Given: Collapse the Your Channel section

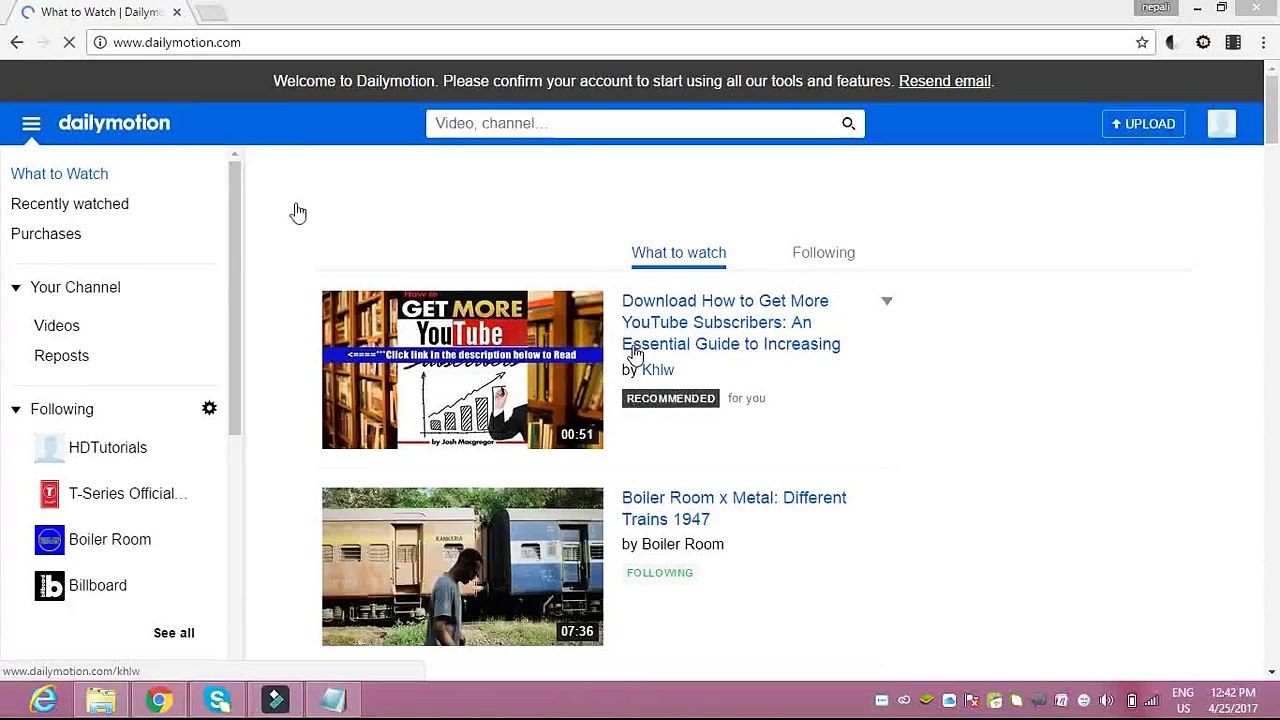Looking at the screenshot, I should [16, 288].
